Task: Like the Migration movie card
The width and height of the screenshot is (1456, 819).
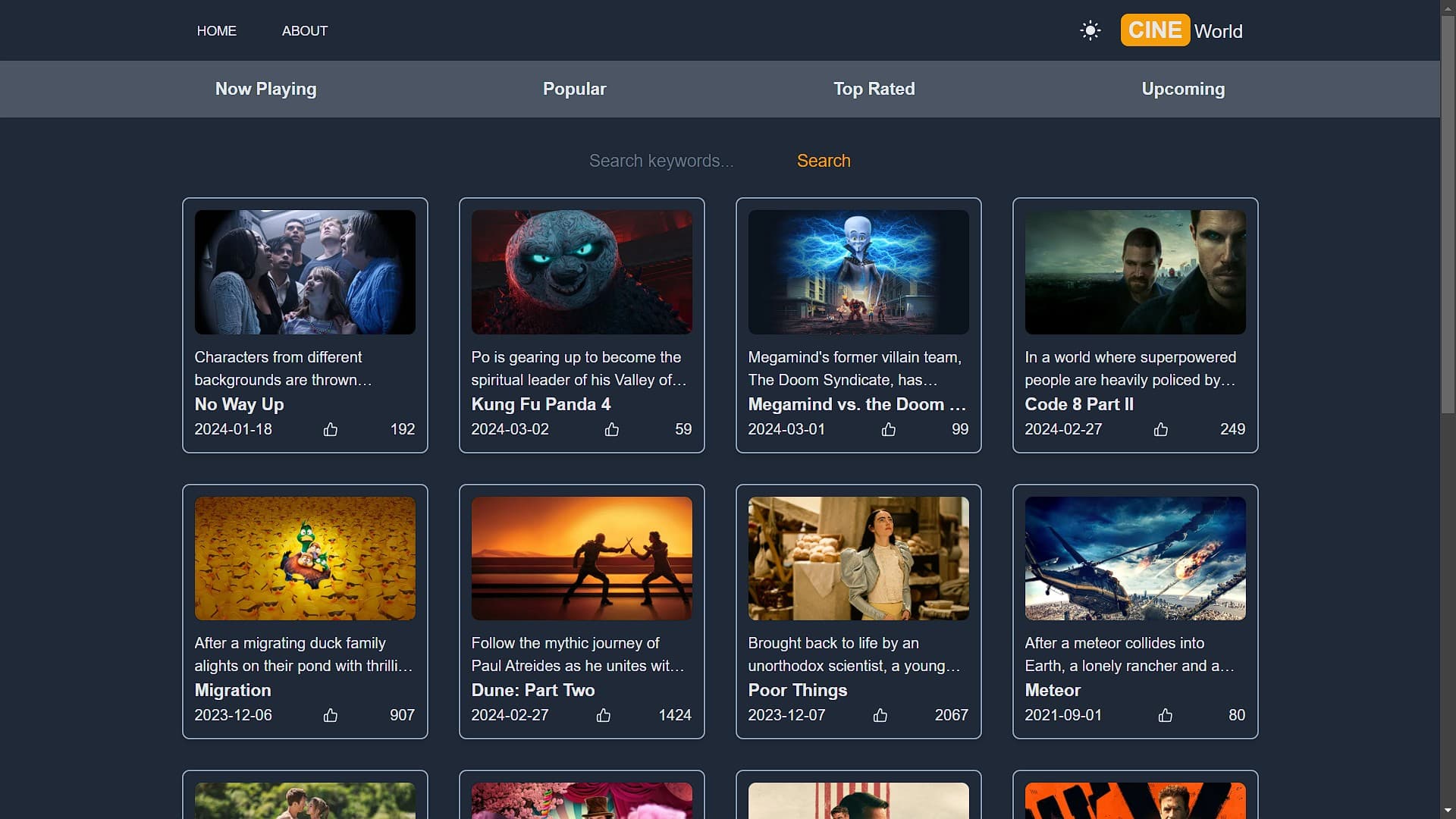Action: pos(331,715)
